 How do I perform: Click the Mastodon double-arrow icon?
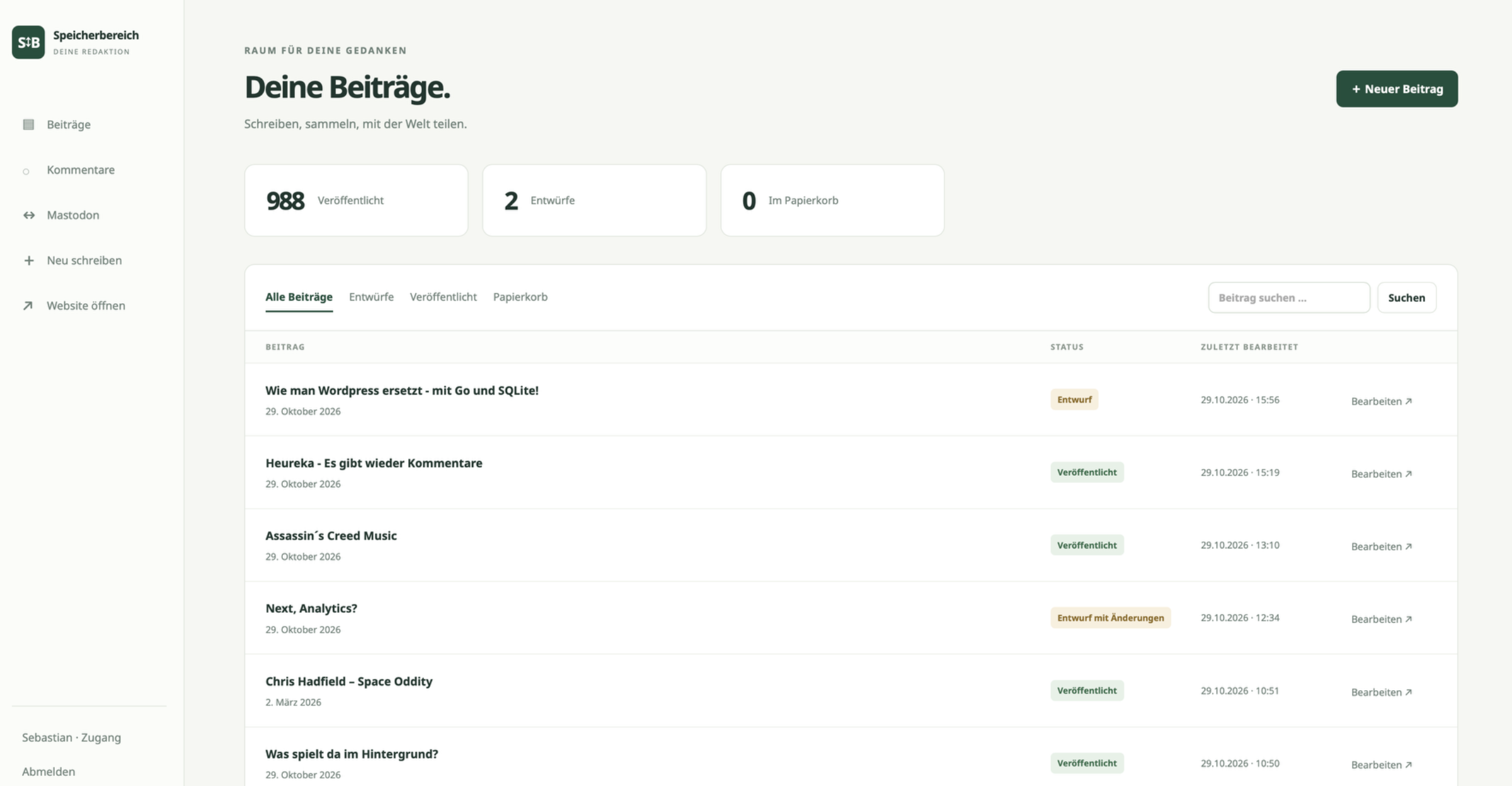click(29, 216)
